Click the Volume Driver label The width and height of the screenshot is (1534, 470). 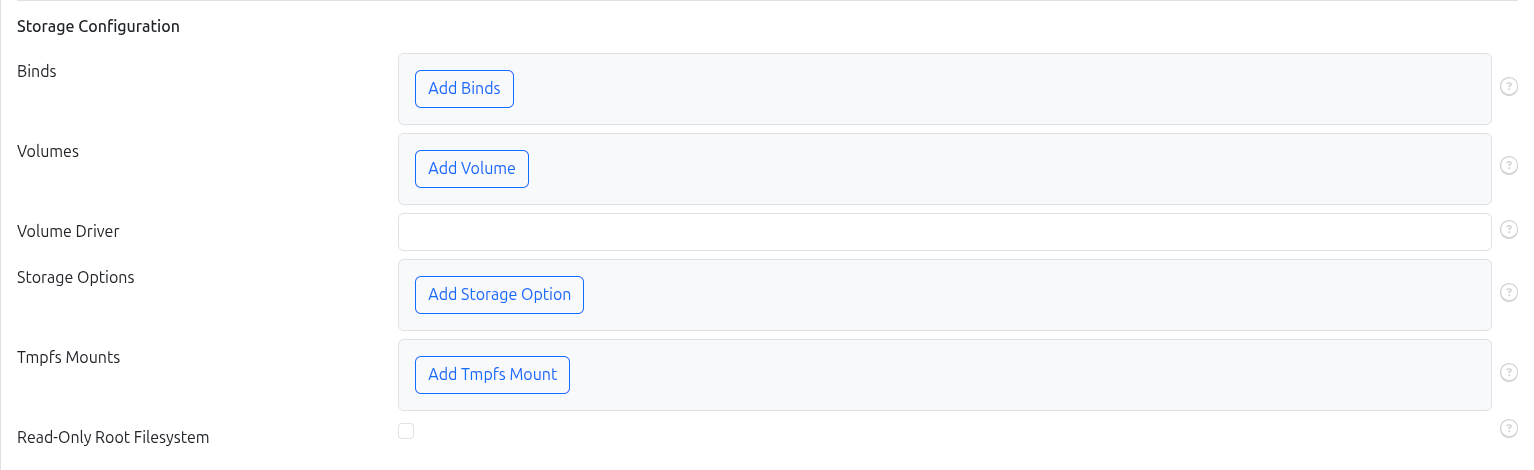pos(68,232)
